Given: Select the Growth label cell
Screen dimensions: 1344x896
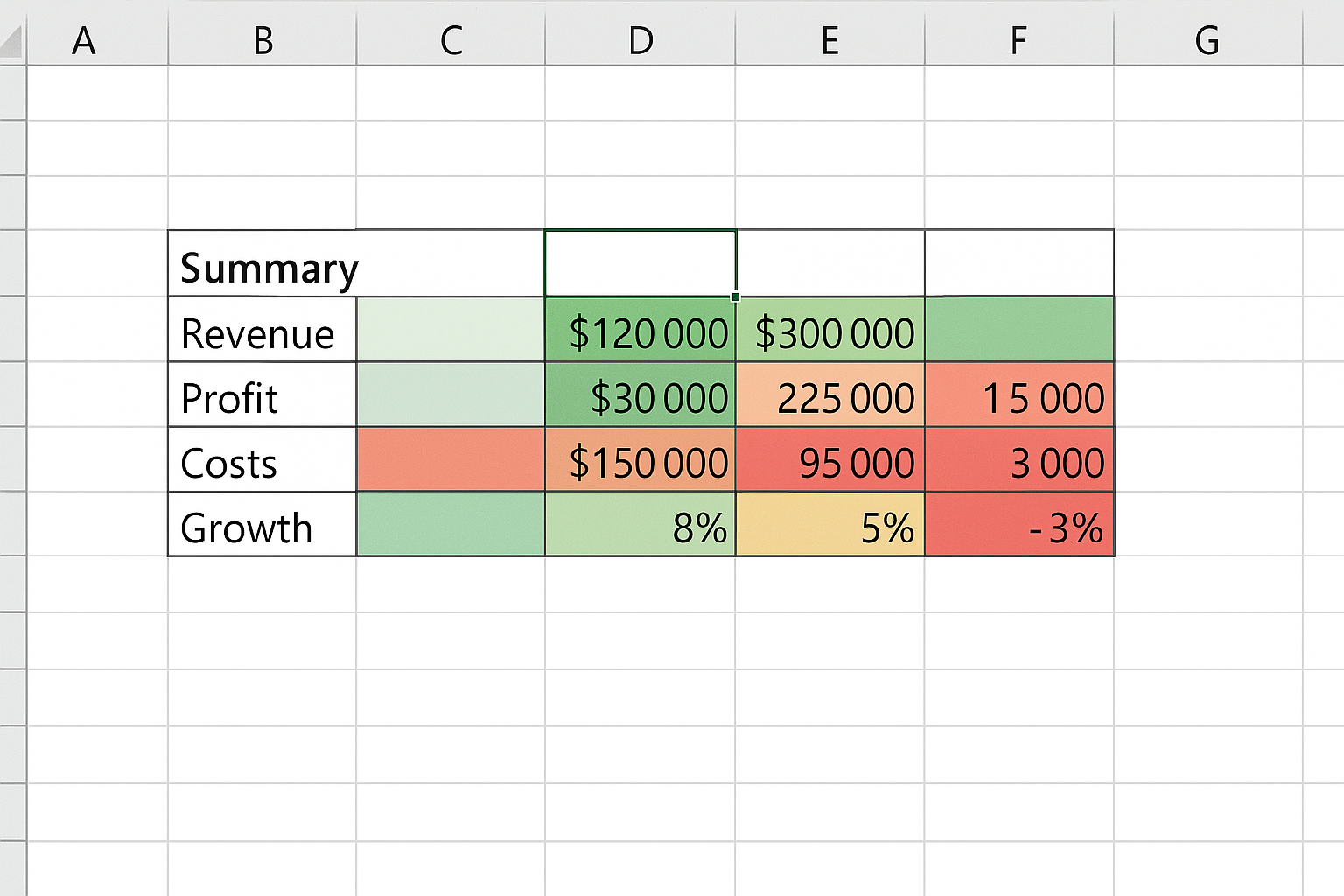Looking at the screenshot, I should [x=262, y=524].
